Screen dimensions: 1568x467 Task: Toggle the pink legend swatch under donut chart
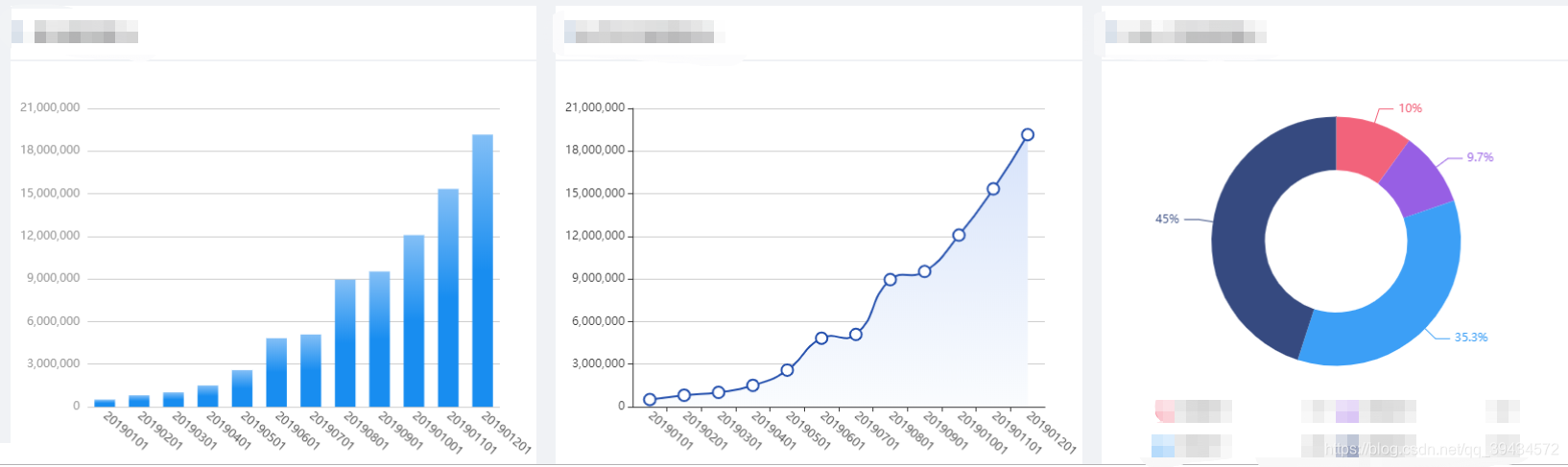[x=1164, y=411]
